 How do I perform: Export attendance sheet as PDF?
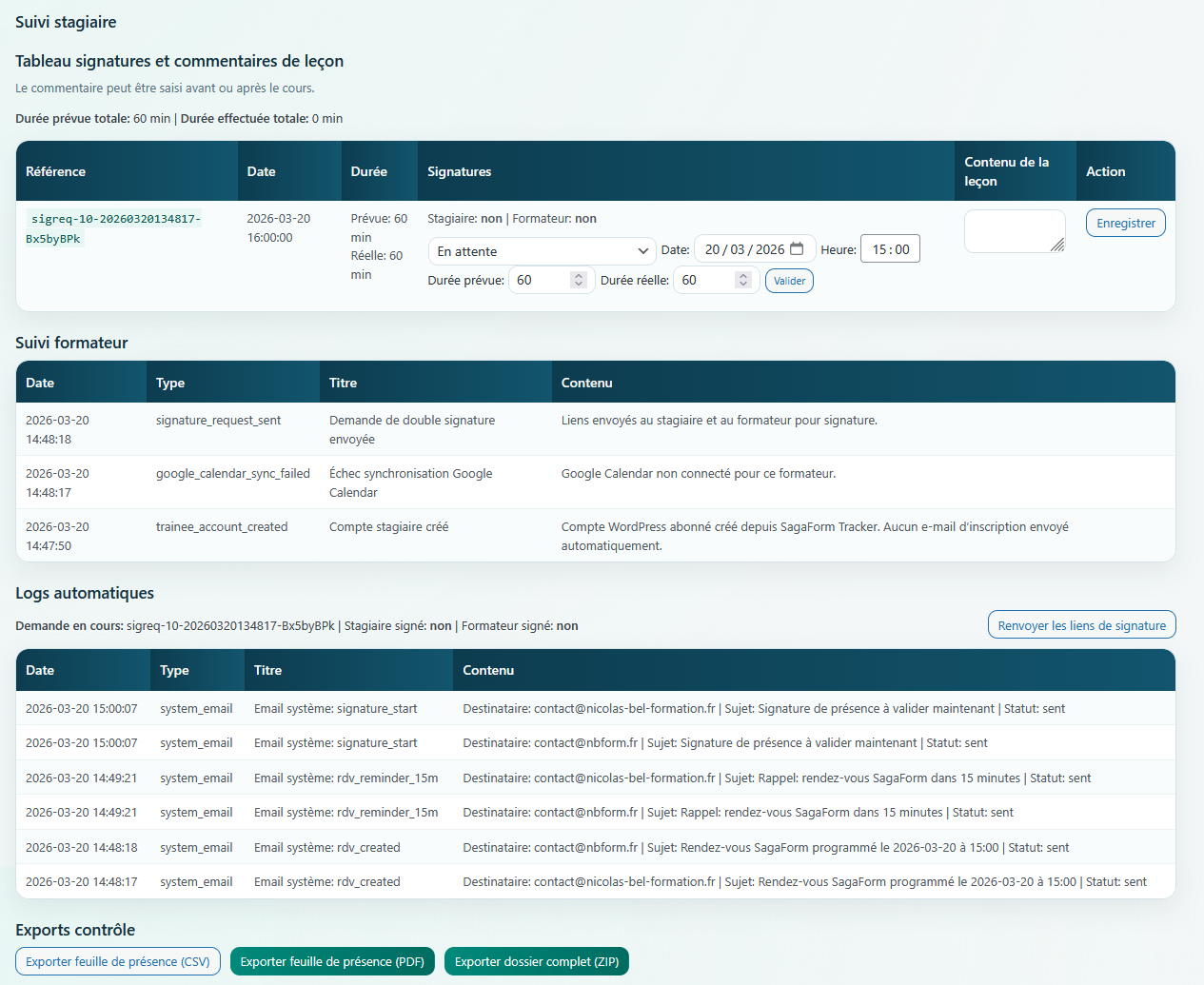point(332,961)
